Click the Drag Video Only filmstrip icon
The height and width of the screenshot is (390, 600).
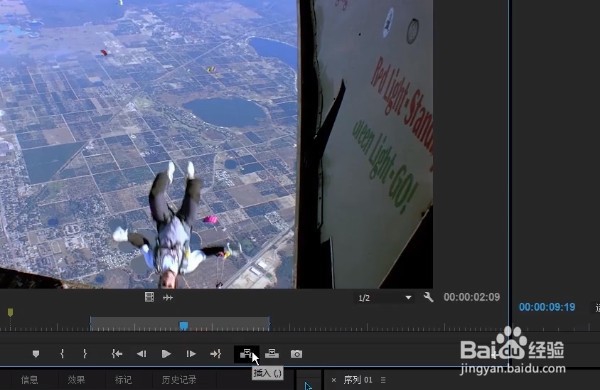(149, 297)
